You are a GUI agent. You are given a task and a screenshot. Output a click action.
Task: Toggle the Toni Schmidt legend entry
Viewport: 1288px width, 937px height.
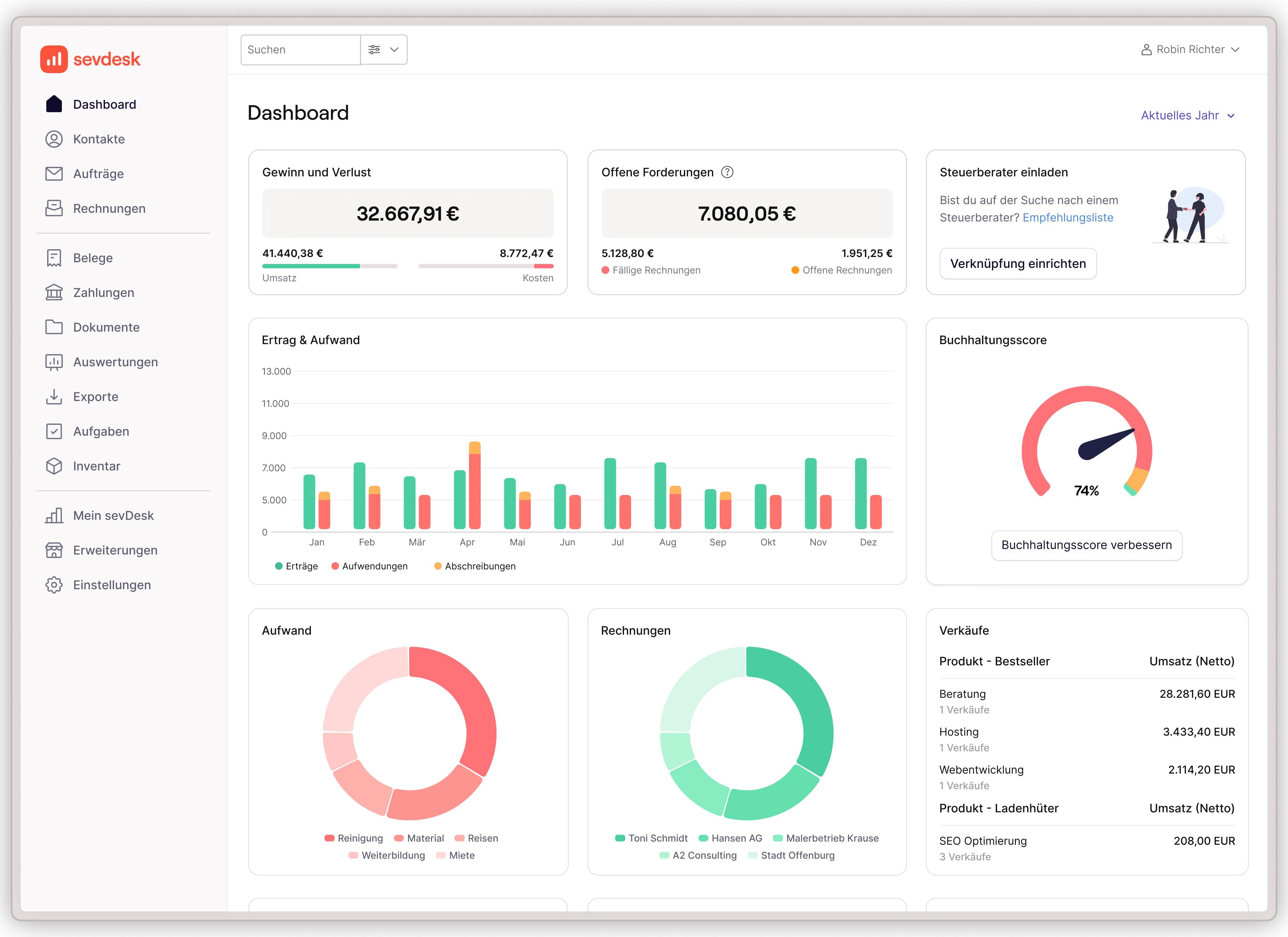tap(652, 838)
